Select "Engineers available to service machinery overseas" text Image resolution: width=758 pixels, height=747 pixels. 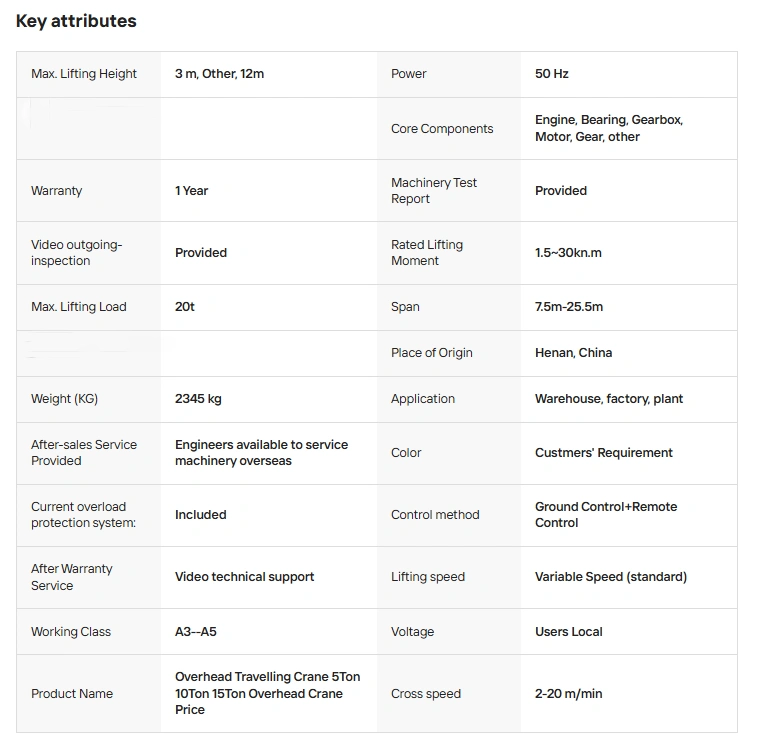261,453
